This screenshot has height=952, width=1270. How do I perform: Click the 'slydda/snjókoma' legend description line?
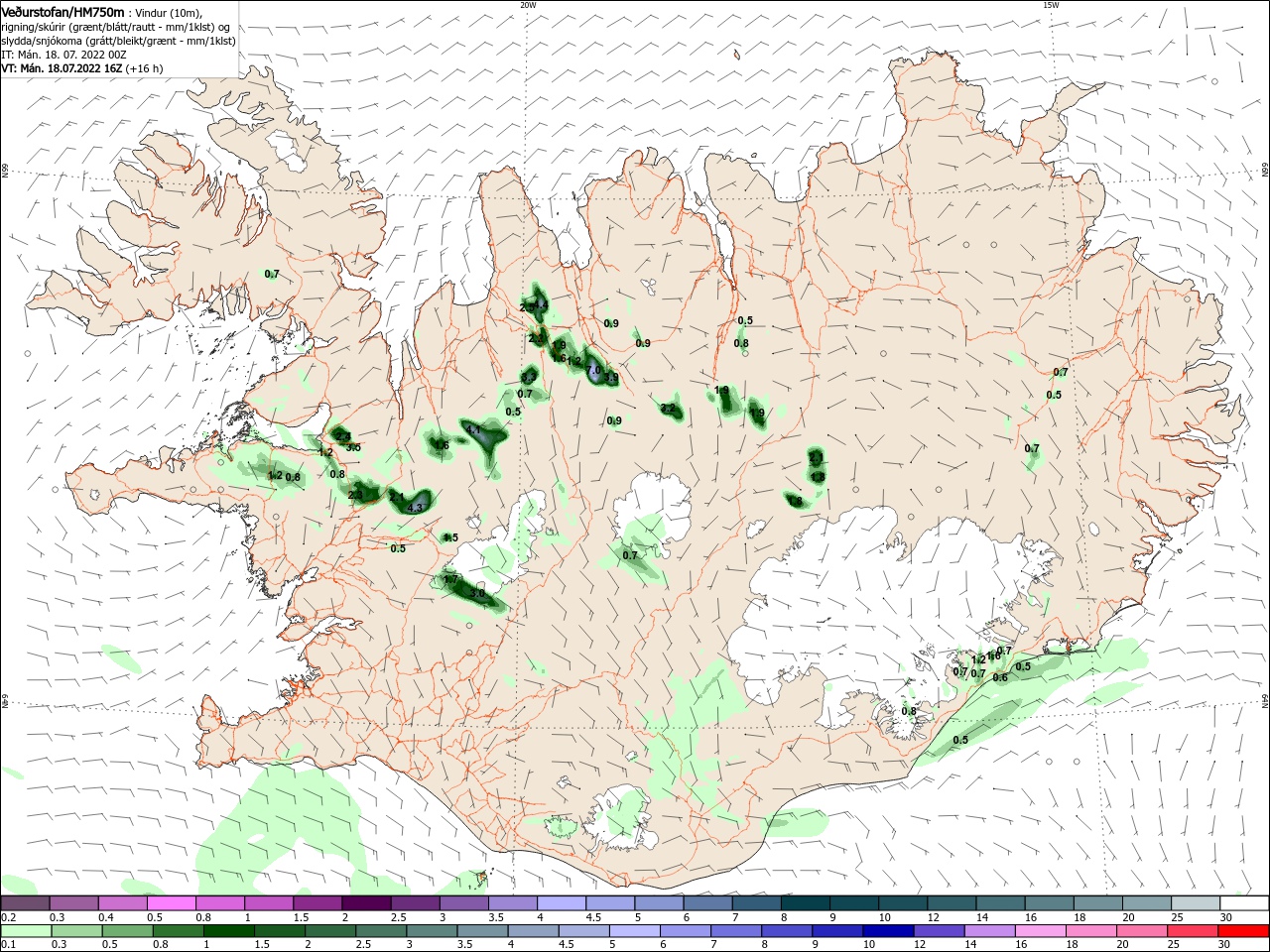click(118, 41)
